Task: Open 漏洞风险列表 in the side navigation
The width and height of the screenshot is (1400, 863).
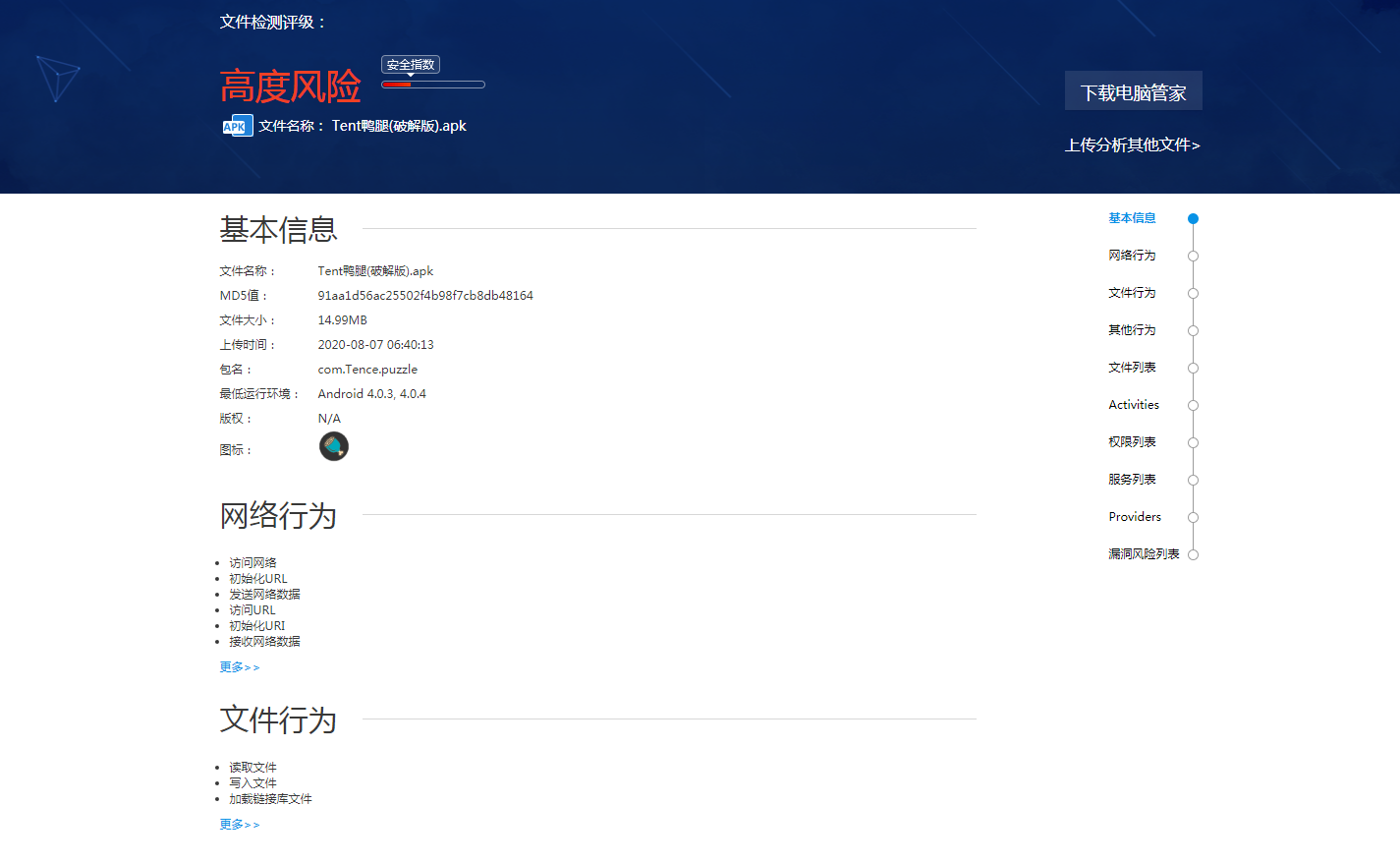Action: 1144,554
